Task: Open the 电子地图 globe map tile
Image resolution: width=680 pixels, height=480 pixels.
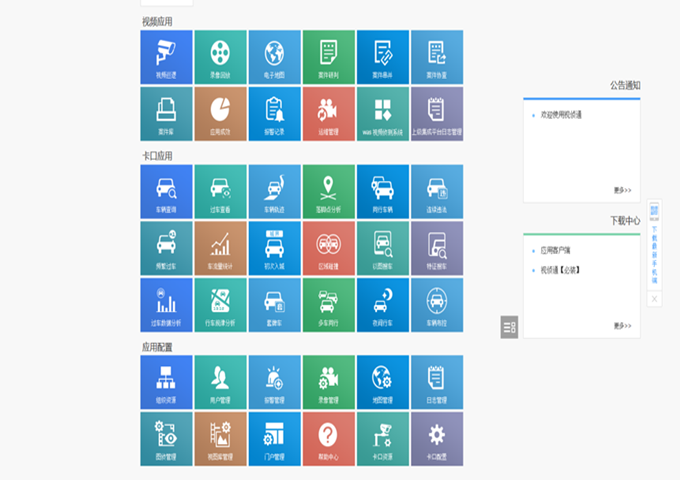Action: tap(274, 57)
